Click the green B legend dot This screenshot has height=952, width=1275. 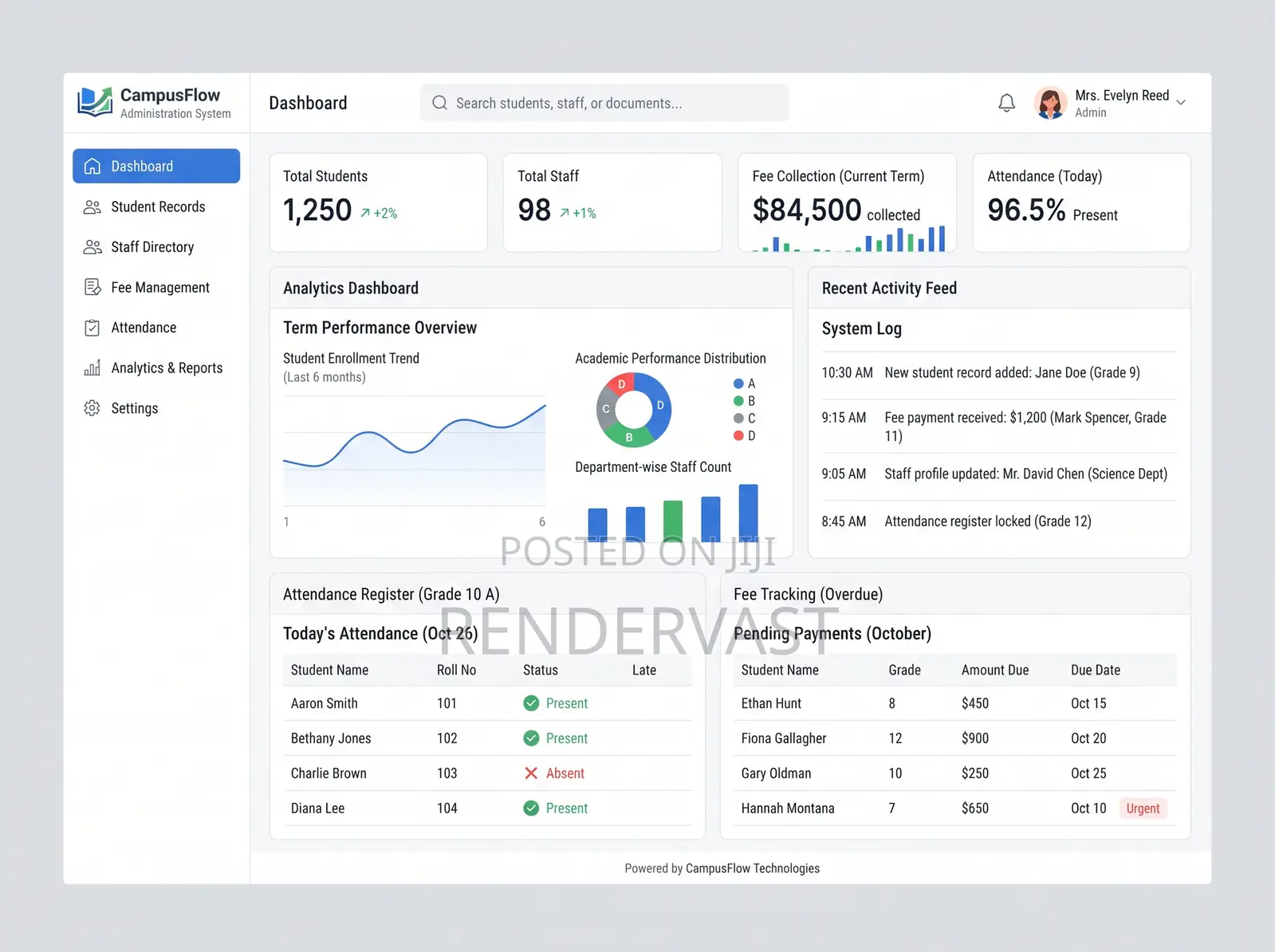[738, 401]
